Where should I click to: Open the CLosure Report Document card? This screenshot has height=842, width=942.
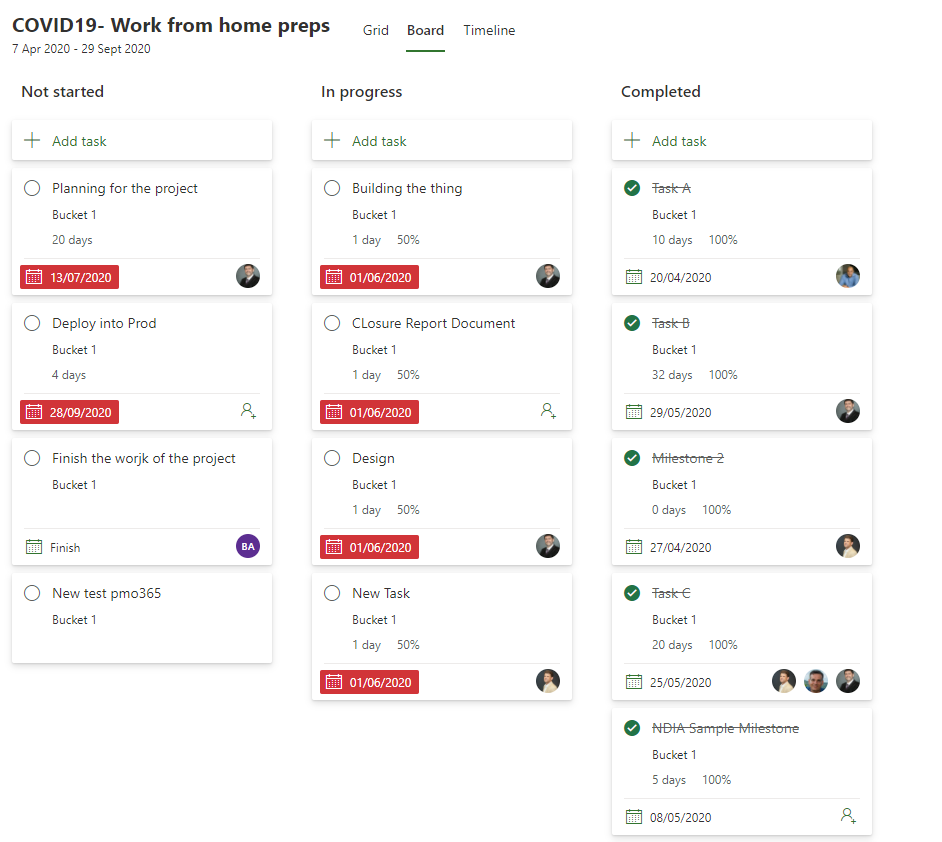pyautogui.click(x=431, y=323)
